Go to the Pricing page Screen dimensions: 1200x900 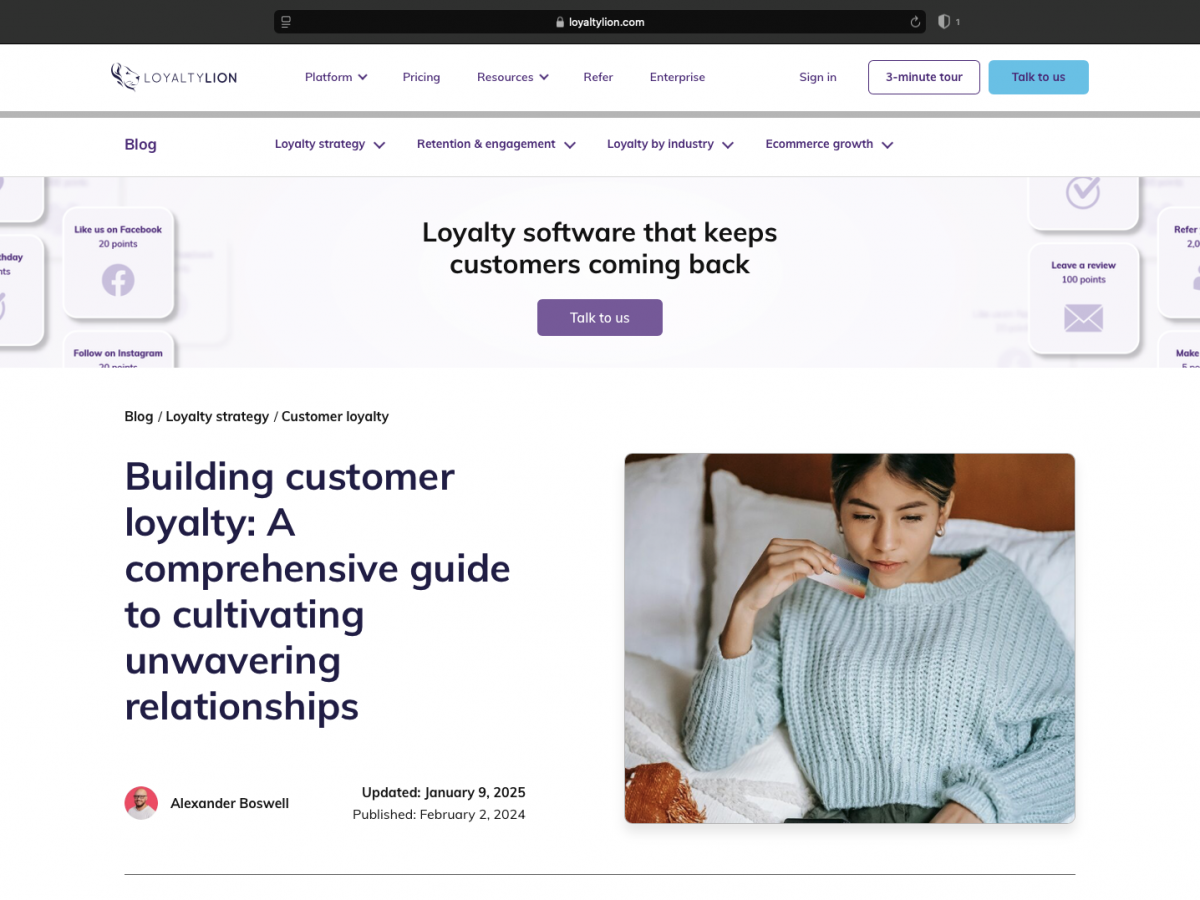click(421, 77)
